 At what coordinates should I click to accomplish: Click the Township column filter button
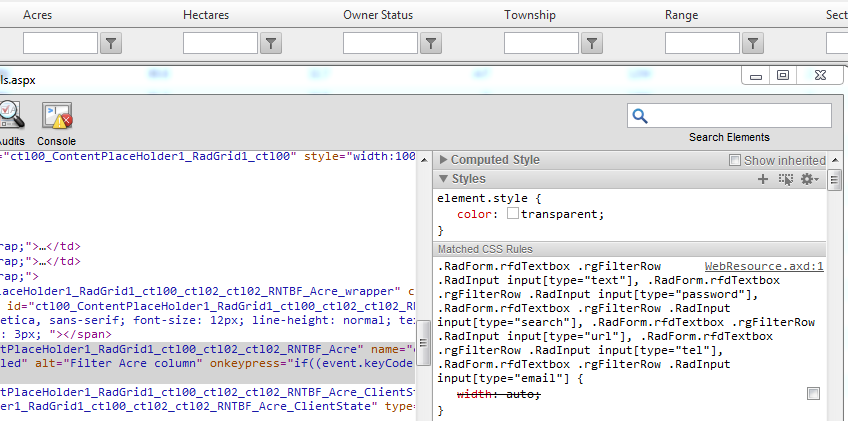click(x=592, y=43)
